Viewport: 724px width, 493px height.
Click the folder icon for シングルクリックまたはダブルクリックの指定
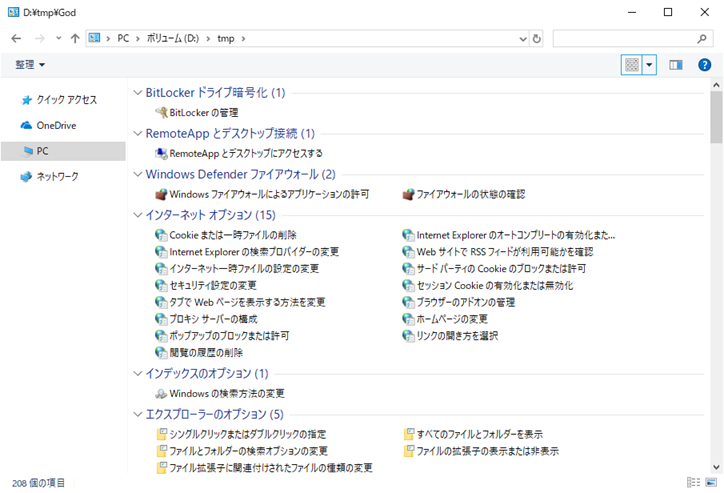pyautogui.click(x=162, y=434)
